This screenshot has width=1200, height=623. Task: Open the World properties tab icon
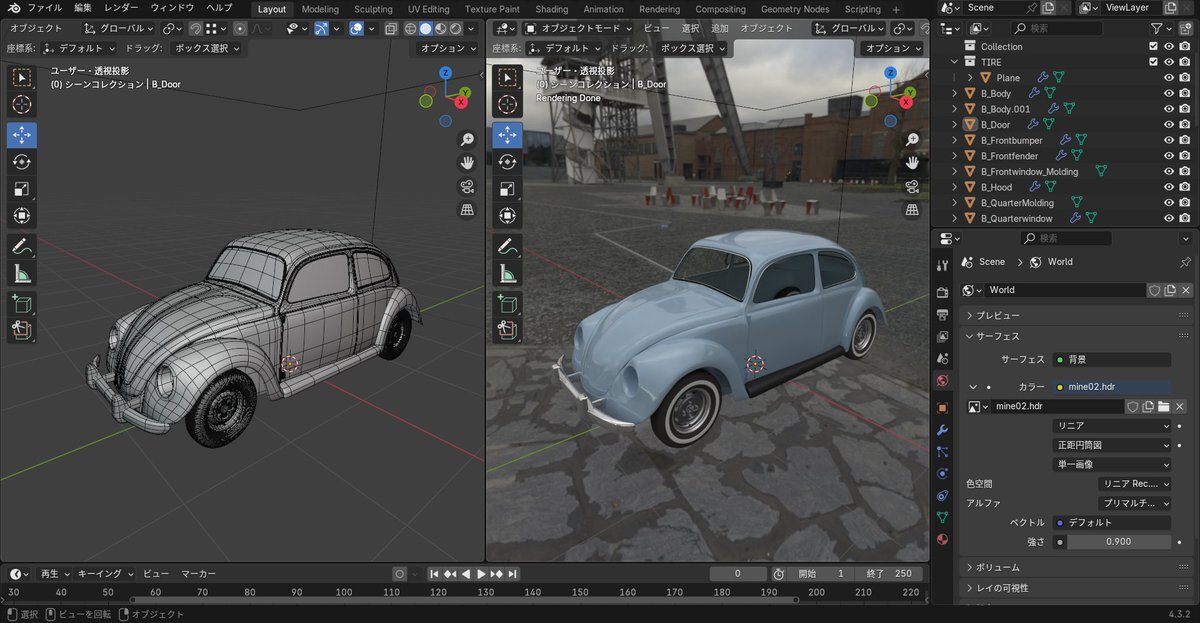(942, 381)
